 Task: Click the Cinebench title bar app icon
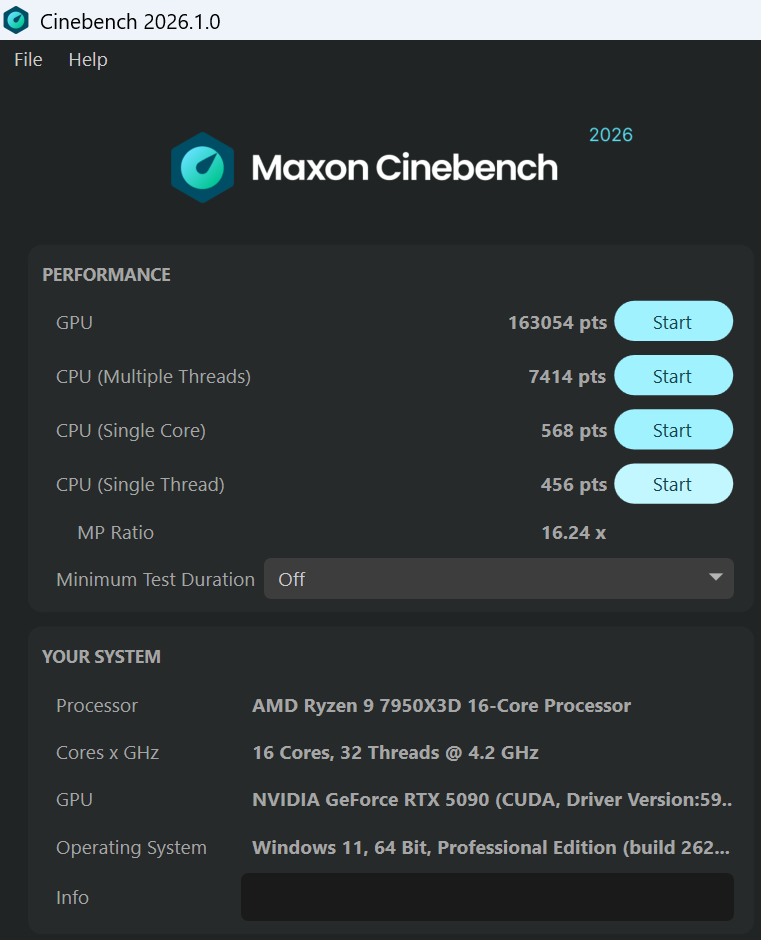[16, 20]
